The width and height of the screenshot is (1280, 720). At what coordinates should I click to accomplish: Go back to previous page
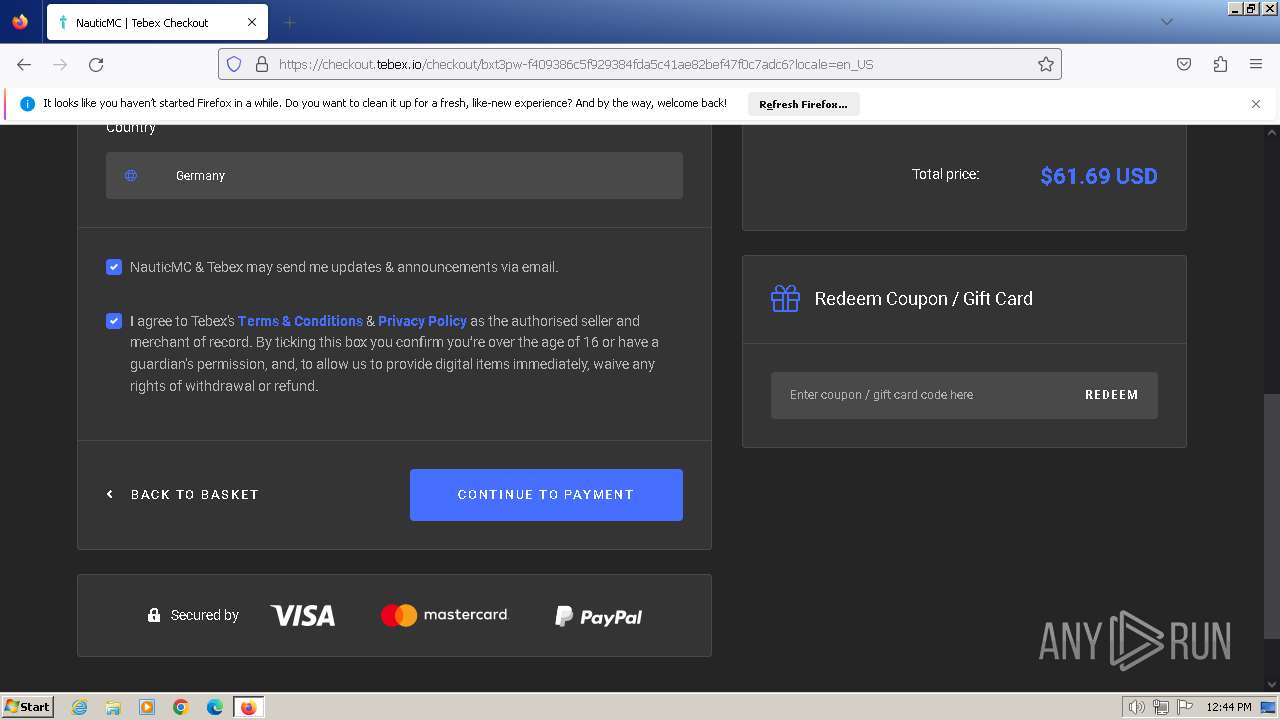pos(24,64)
